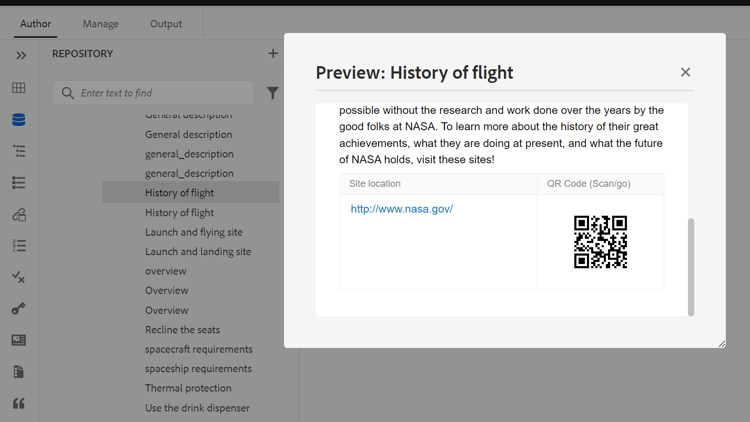This screenshot has width=750, height=422.
Task: Open the Templates document icon
Action: 19,372
